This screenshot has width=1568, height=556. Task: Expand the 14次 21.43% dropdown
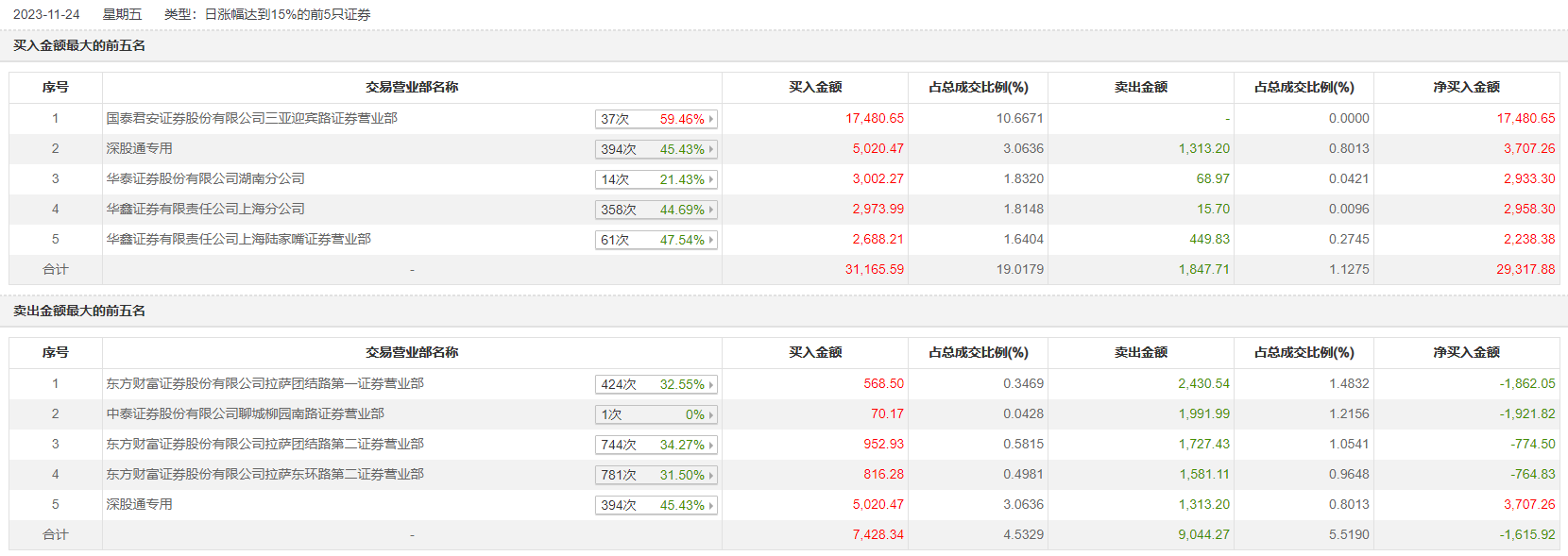click(x=656, y=179)
